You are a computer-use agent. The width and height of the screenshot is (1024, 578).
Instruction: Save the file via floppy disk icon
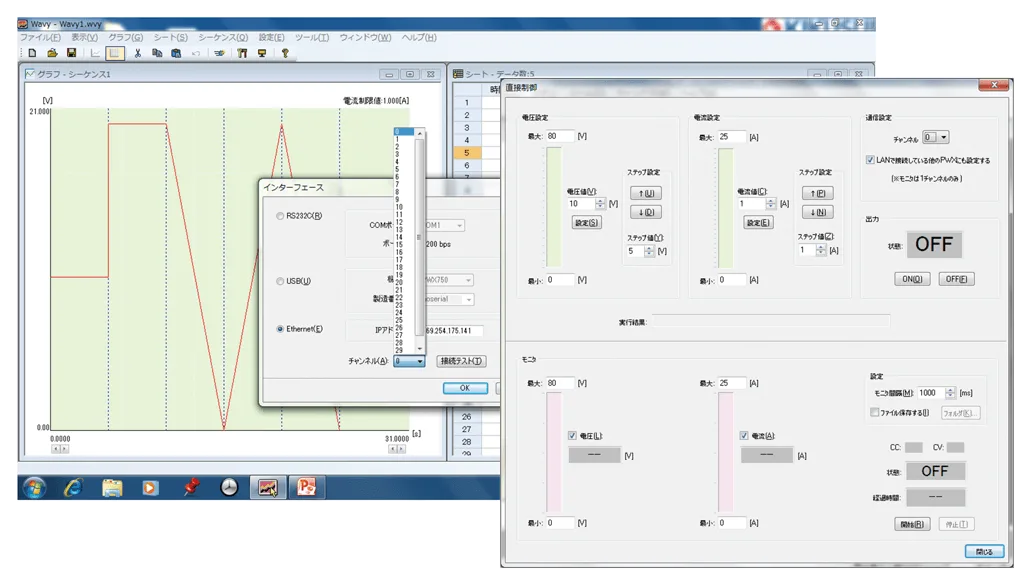pyautogui.click(x=71, y=53)
